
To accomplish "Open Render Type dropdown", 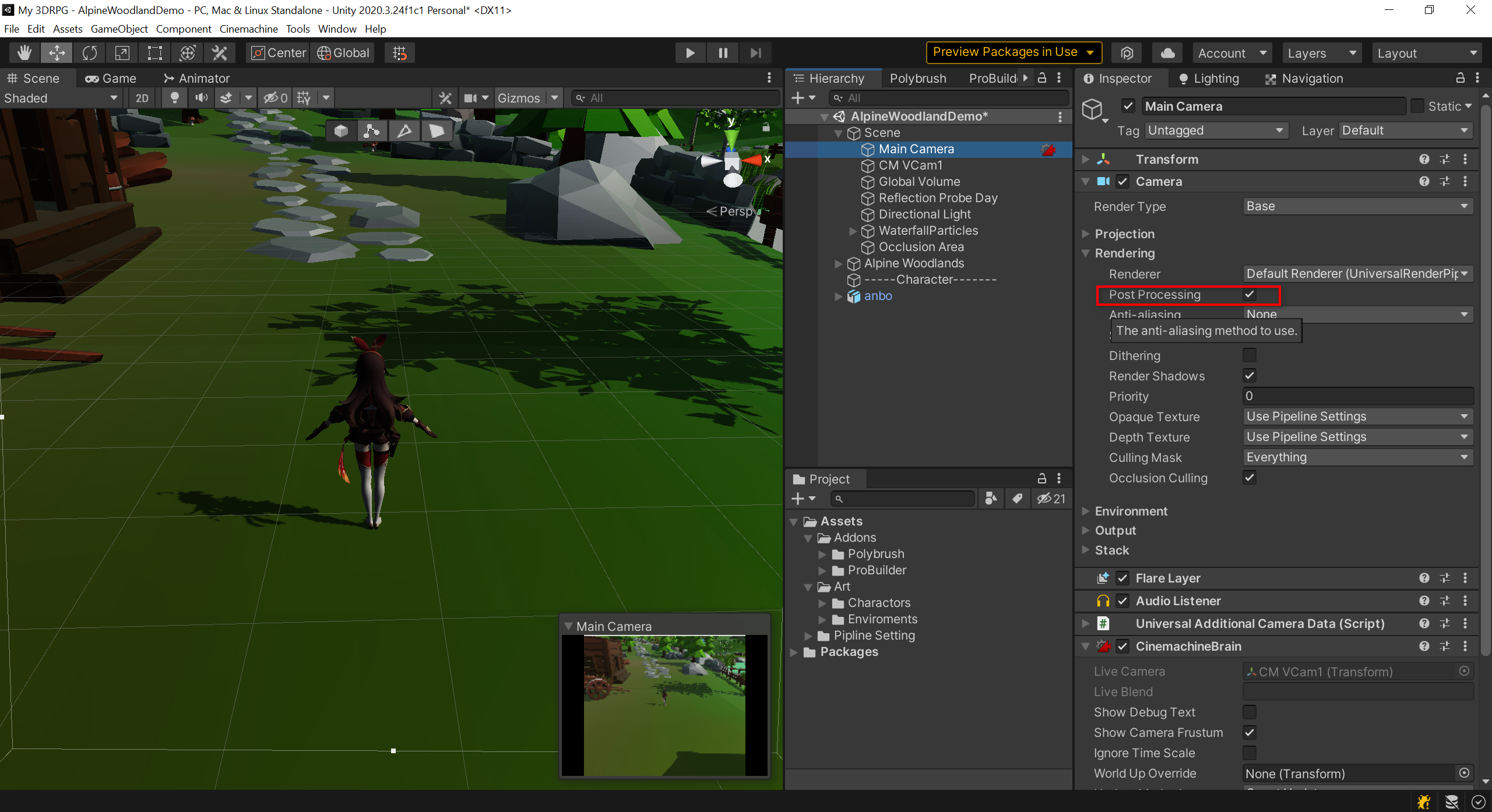I will click(1358, 206).
